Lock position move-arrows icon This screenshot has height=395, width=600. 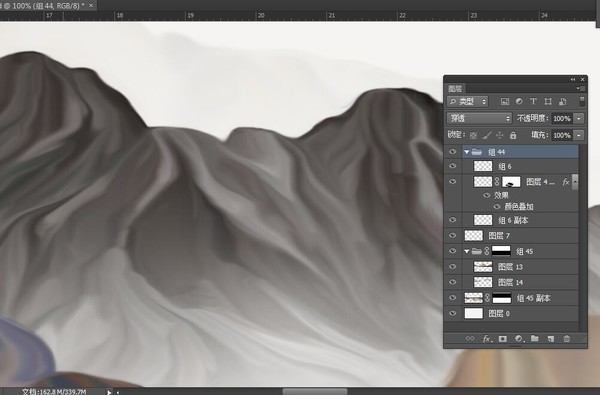500,135
